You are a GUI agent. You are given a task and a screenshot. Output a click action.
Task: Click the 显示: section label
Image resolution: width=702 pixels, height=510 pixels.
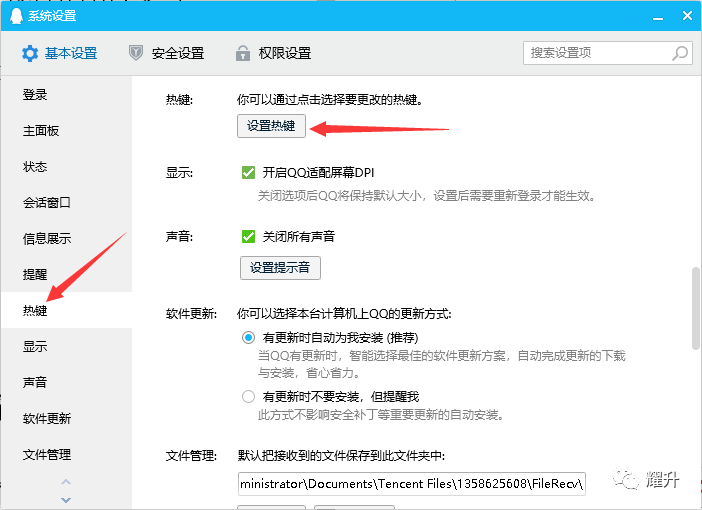pyautogui.click(x=179, y=172)
